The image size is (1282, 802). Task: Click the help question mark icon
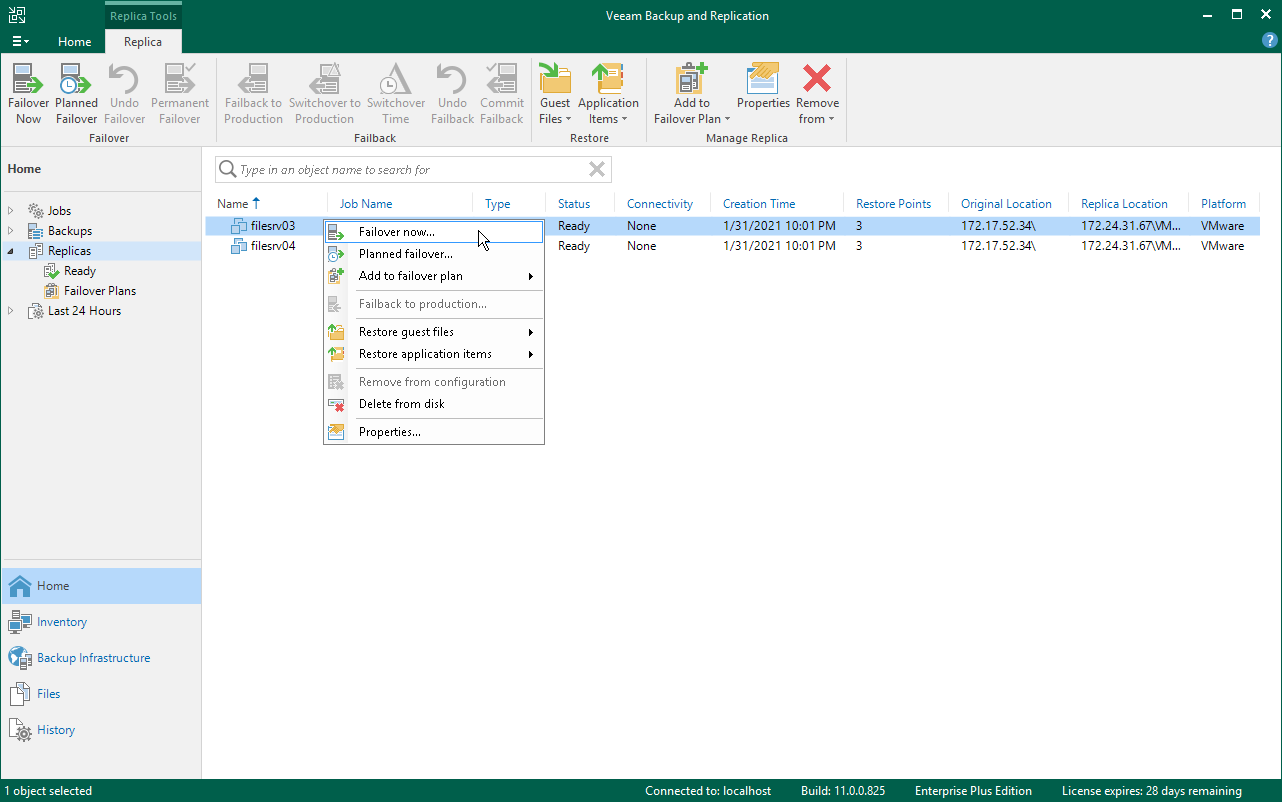click(1270, 40)
